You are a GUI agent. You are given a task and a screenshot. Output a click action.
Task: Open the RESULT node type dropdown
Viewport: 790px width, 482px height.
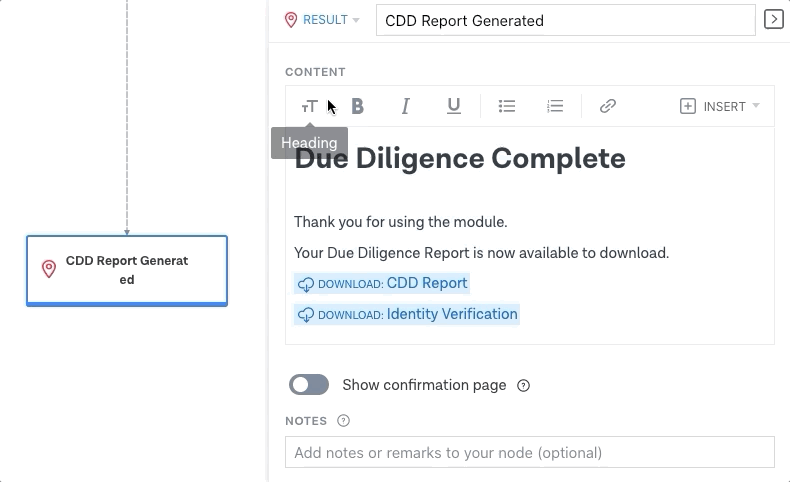(x=322, y=20)
